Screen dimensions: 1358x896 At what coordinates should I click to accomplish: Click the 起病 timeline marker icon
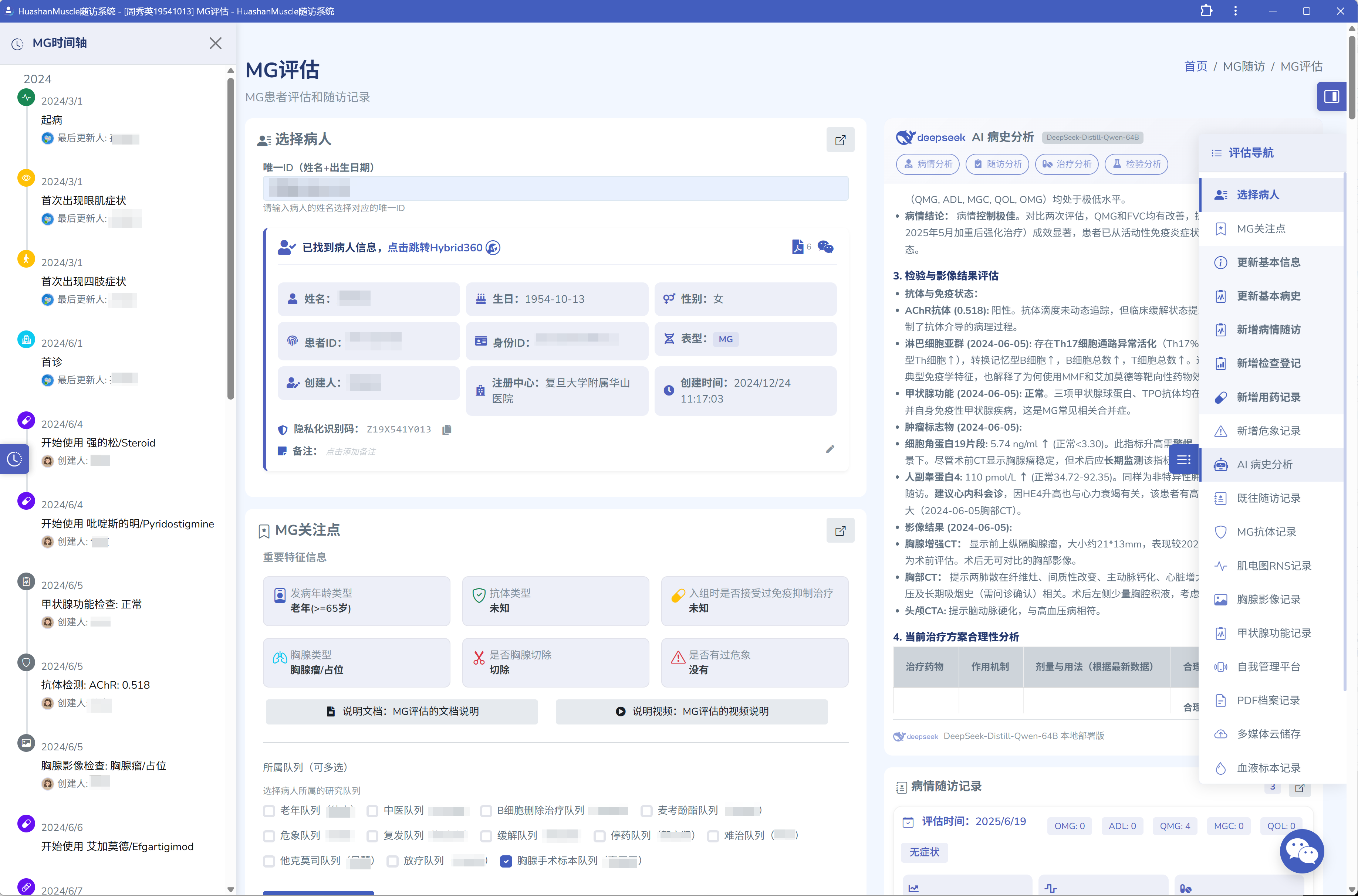26,97
